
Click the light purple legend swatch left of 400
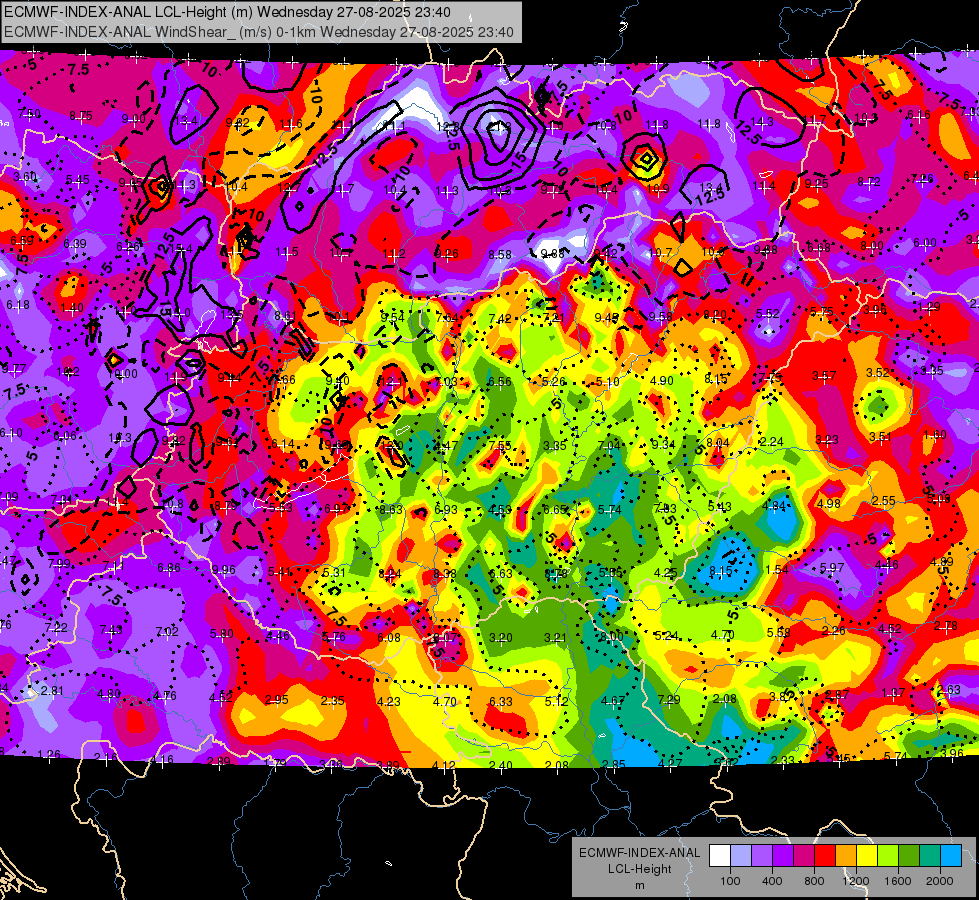pyautogui.click(x=762, y=856)
